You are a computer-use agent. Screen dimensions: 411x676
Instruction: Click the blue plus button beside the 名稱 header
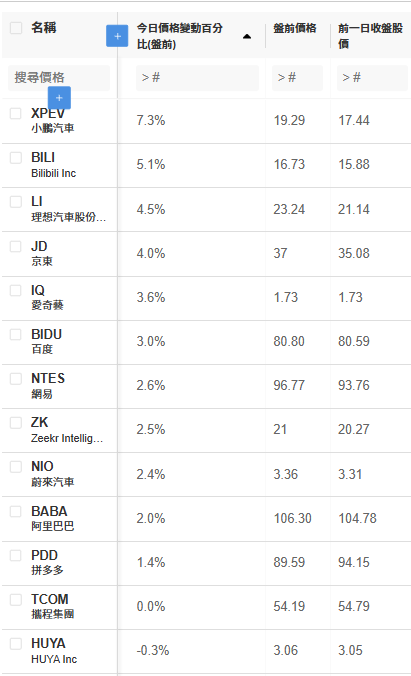117,36
